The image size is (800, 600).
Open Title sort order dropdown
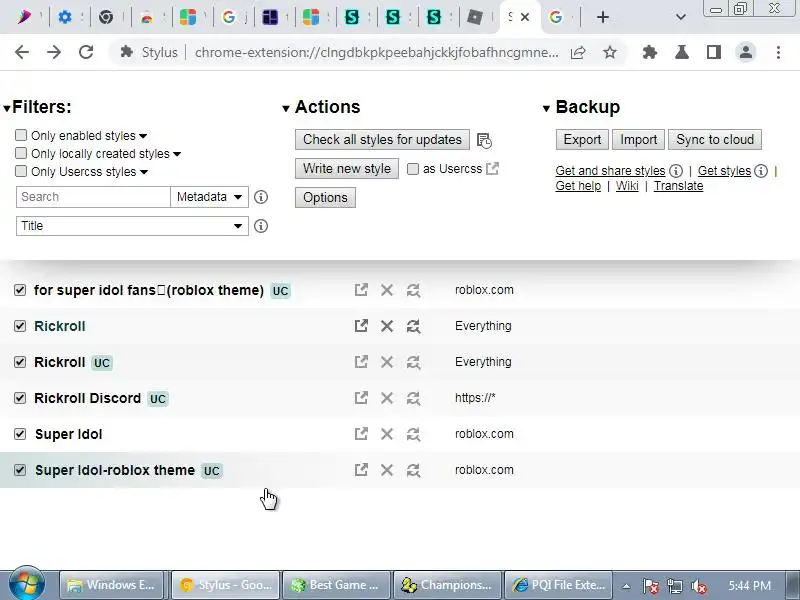point(132,226)
